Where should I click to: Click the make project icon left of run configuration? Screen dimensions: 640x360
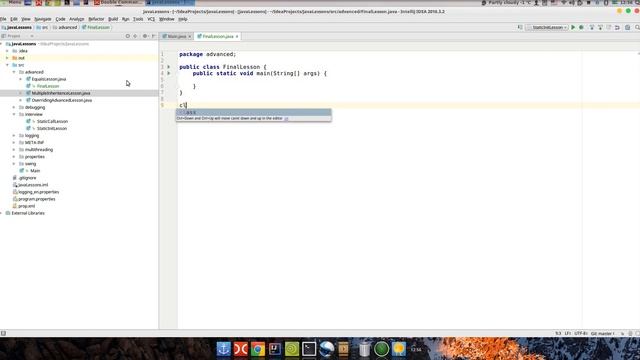[520, 27]
